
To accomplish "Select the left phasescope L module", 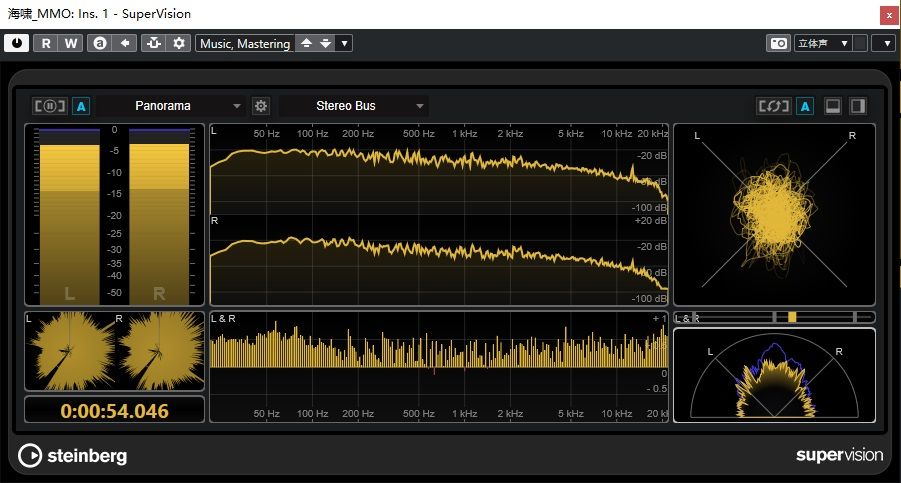I will (x=70, y=351).
